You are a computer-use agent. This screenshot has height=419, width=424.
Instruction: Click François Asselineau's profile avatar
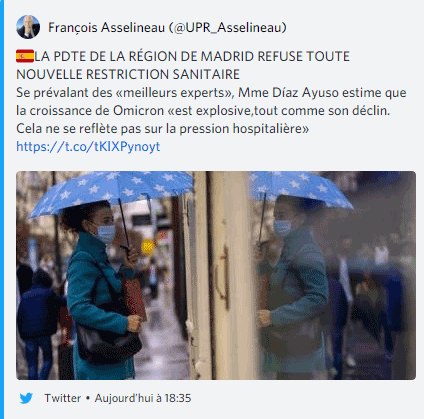tap(28, 27)
